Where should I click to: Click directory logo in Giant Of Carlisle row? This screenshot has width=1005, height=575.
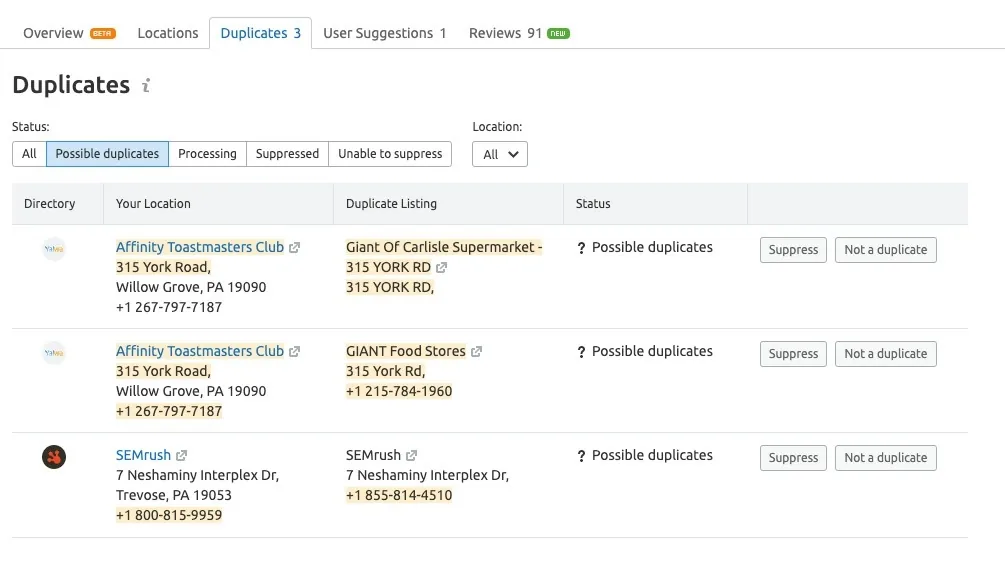tap(54, 249)
